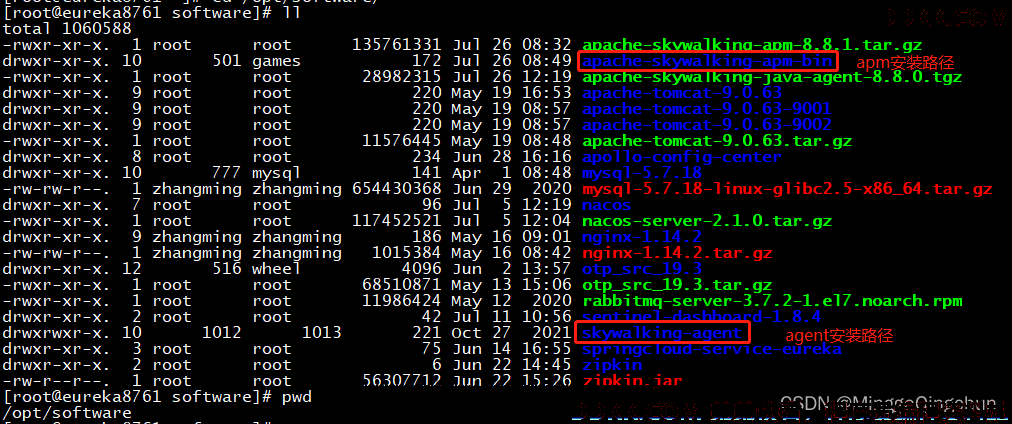Click group 'mysql' in mysql-5.7.18 row
Screen dimensions: 1012x424
(x=277, y=174)
